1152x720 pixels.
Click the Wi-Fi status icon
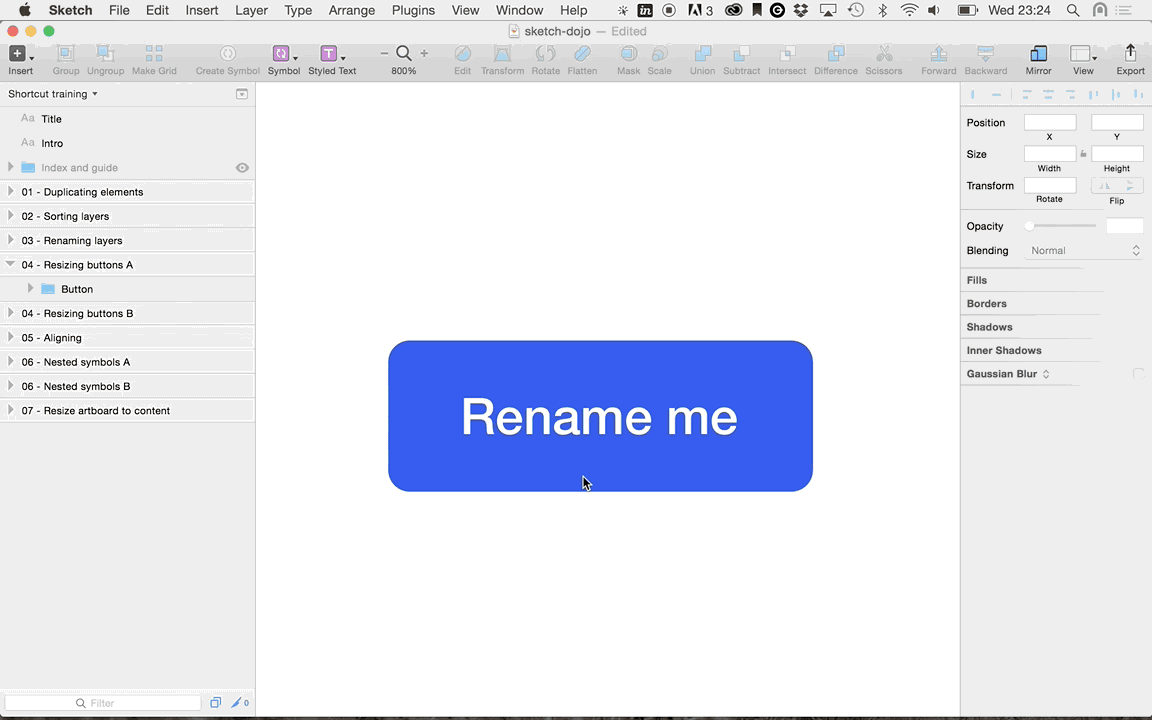909,10
